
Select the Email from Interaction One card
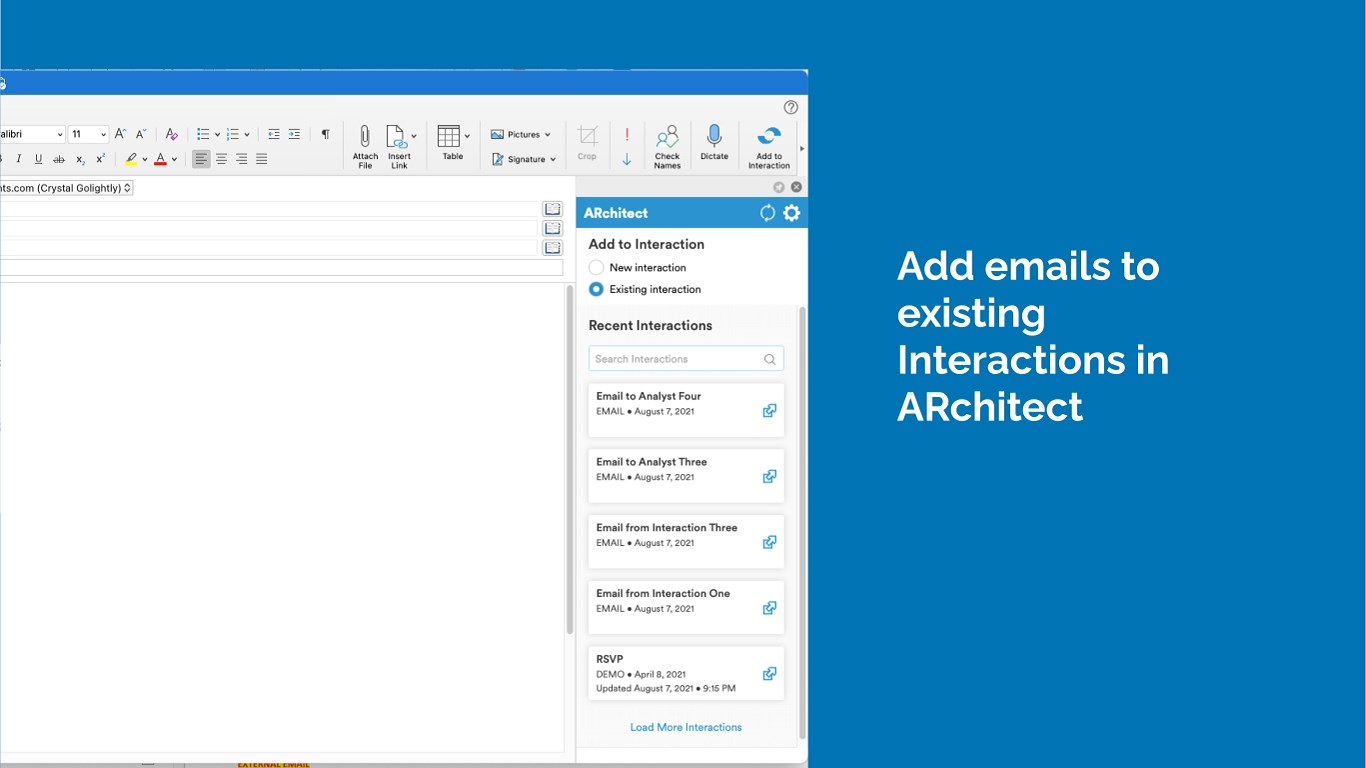click(x=686, y=608)
